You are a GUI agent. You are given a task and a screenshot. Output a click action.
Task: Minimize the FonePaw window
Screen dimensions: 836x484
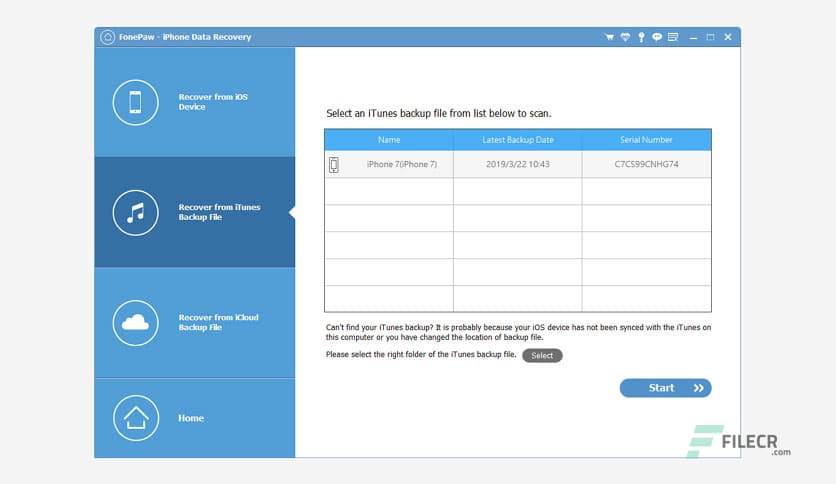[x=693, y=37]
